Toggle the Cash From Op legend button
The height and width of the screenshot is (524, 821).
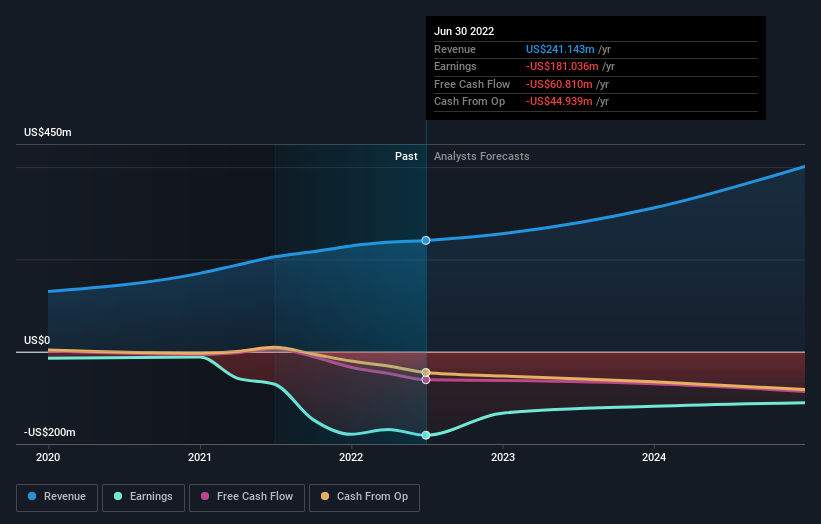point(364,497)
